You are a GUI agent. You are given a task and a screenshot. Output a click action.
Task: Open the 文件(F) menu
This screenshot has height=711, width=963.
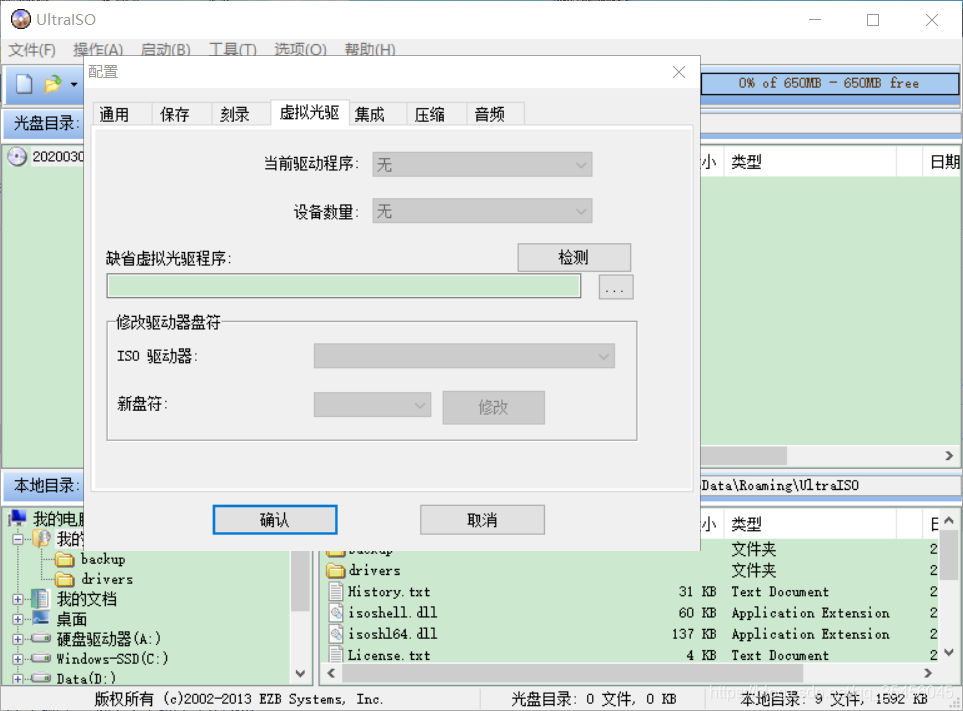[32, 50]
